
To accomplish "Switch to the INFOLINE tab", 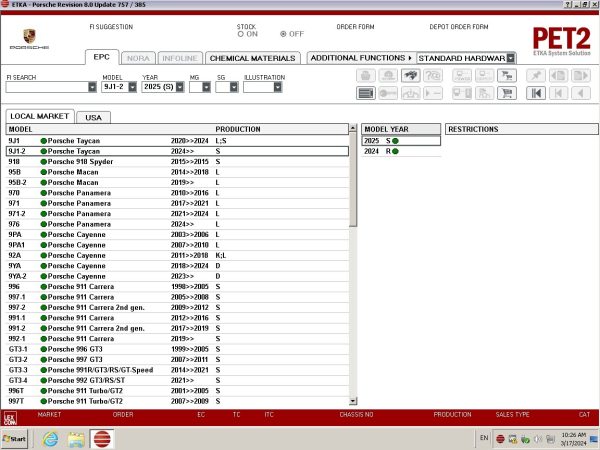I will (180, 58).
